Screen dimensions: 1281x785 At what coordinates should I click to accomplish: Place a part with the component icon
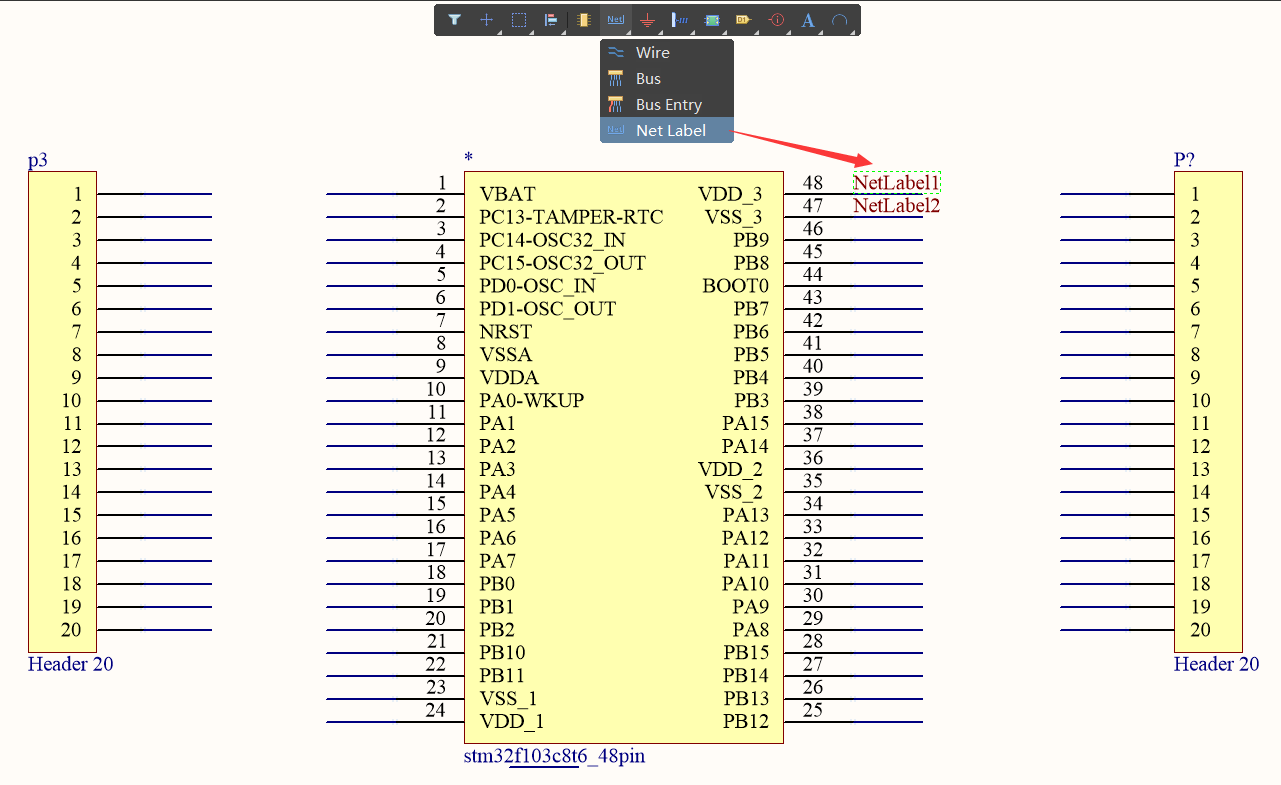pos(584,20)
